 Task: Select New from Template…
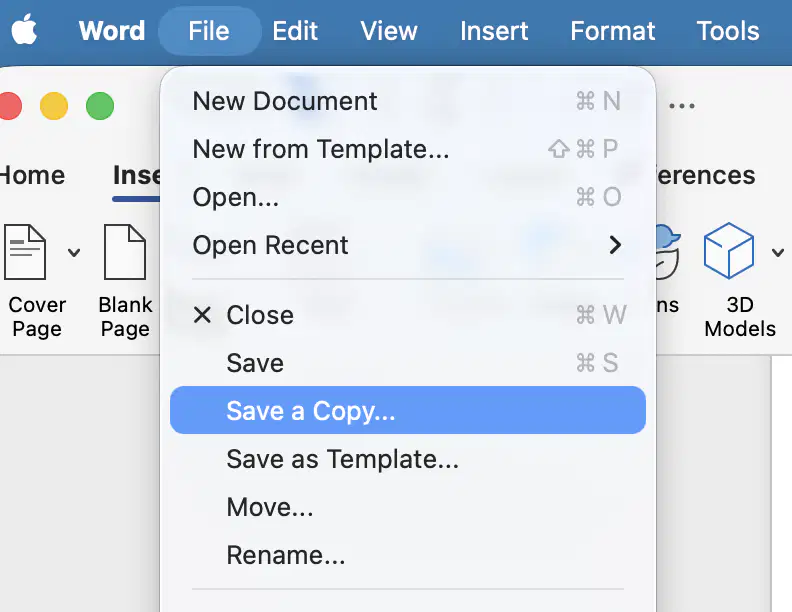(408, 149)
